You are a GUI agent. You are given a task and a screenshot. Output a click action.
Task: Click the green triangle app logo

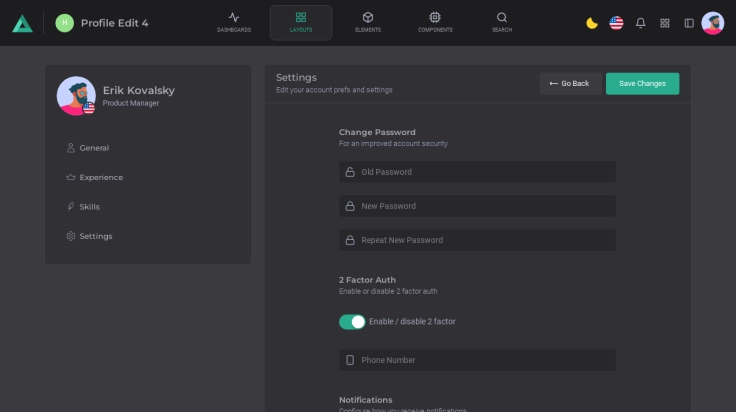[x=22, y=23]
